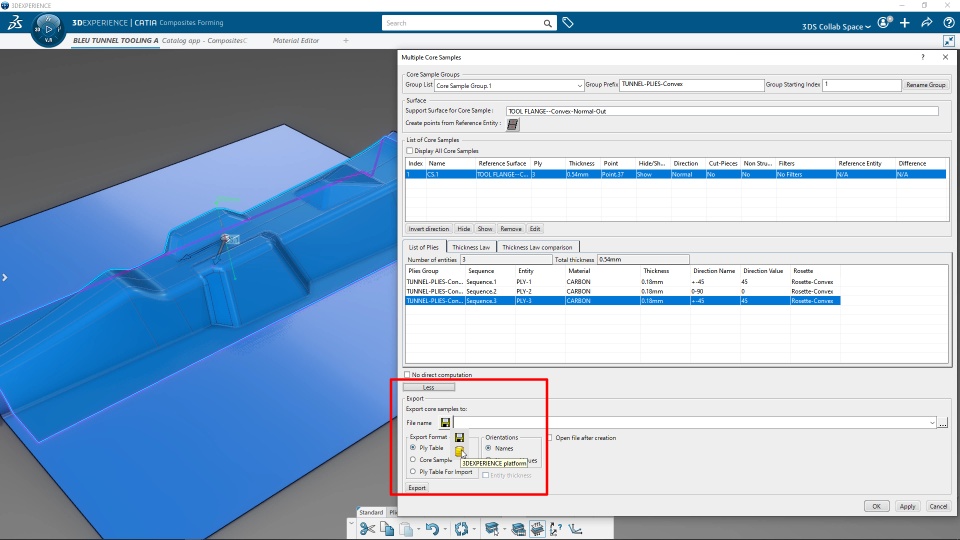The image size is (960, 540).
Task: Click the Create points from Reference Entity icon
Action: tap(512, 124)
